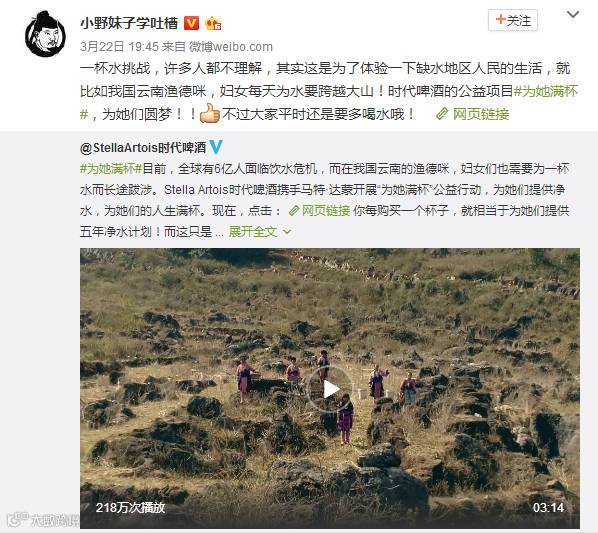The width and height of the screenshot is (598, 533).
Task: Open the #为她满杯 hashtag in the main post
Action: point(546,91)
